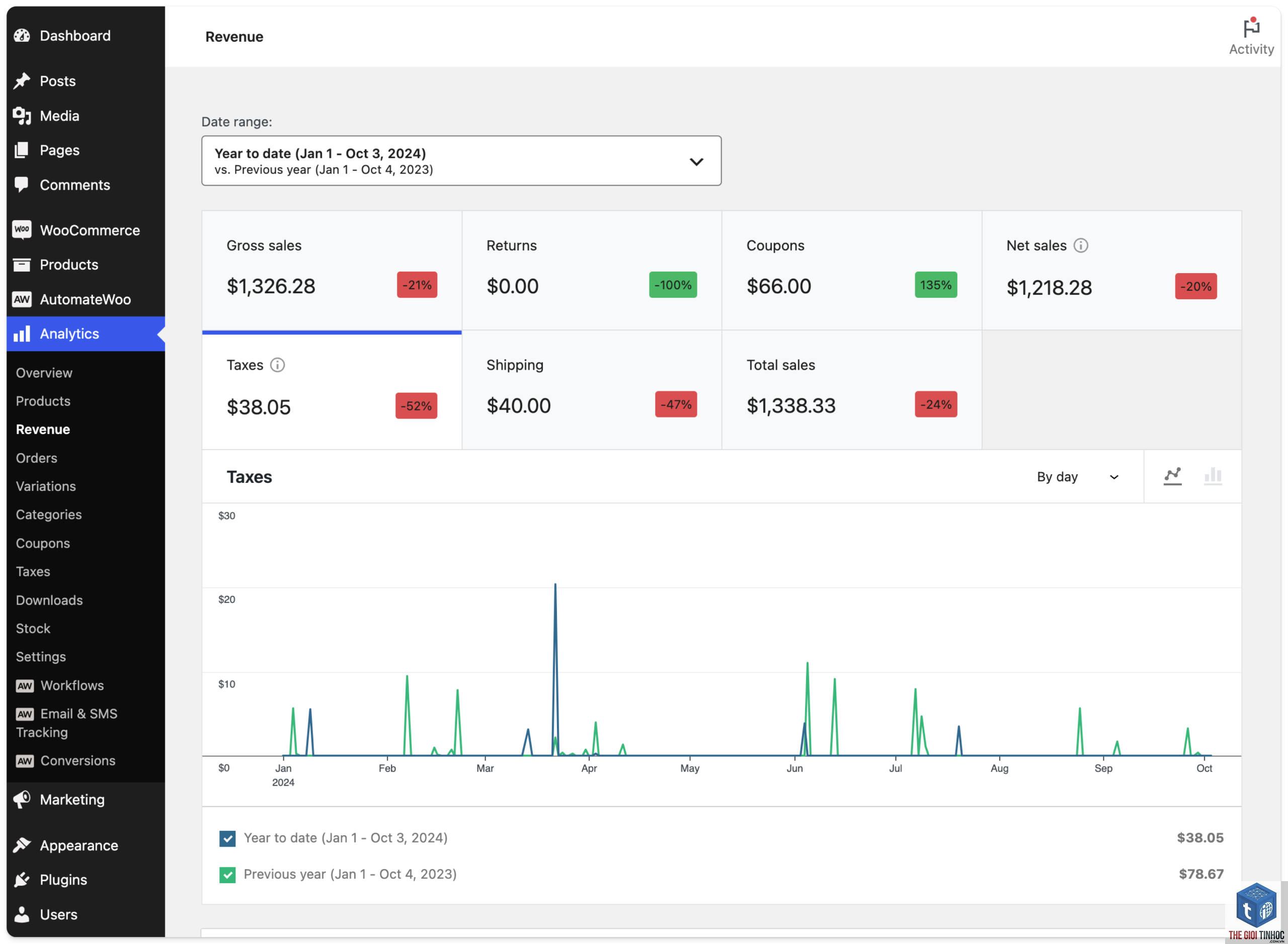Open the Downloads analytics report
Viewport: 1288px width, 944px height.
pos(49,600)
